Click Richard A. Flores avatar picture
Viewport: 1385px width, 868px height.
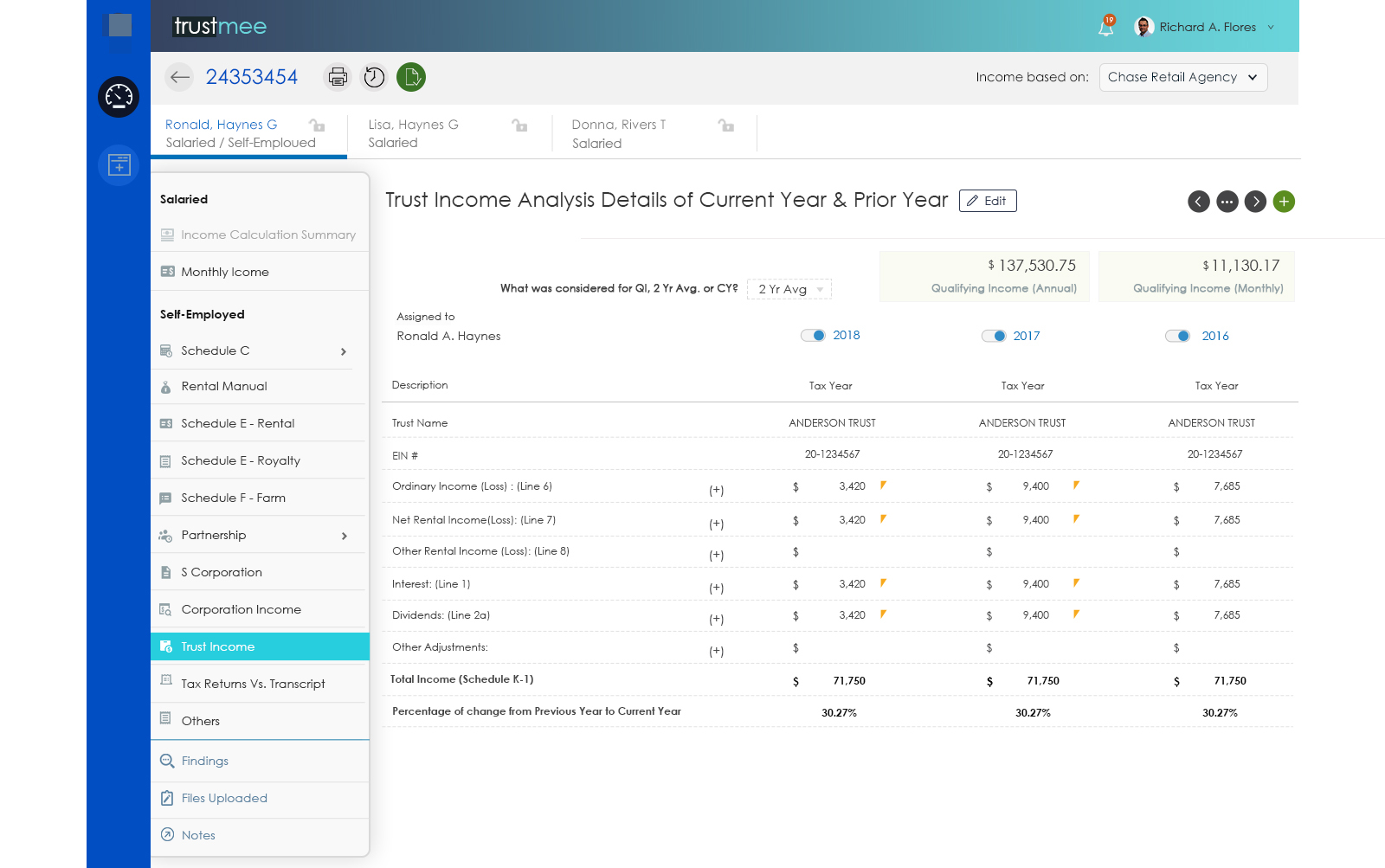coord(1143,27)
